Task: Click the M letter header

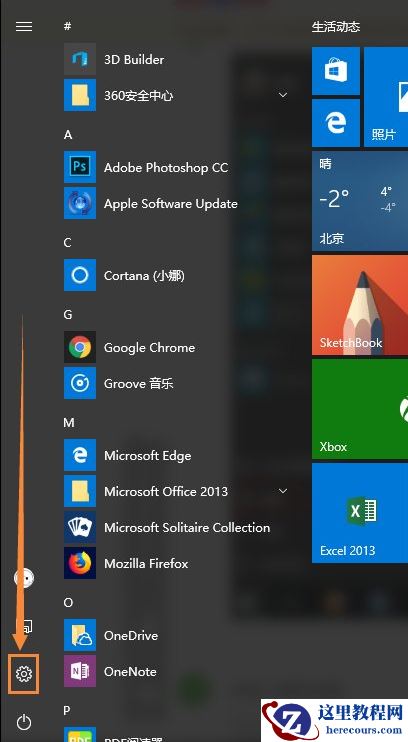Action: [69, 422]
